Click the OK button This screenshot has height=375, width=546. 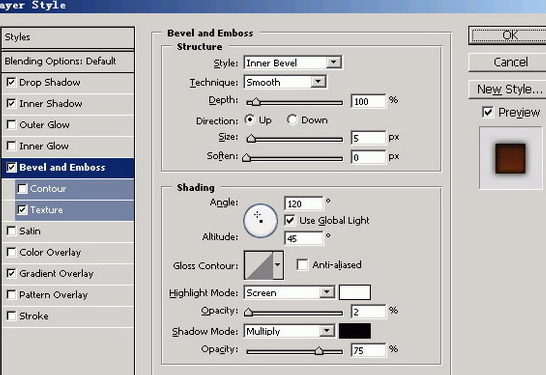coord(508,35)
